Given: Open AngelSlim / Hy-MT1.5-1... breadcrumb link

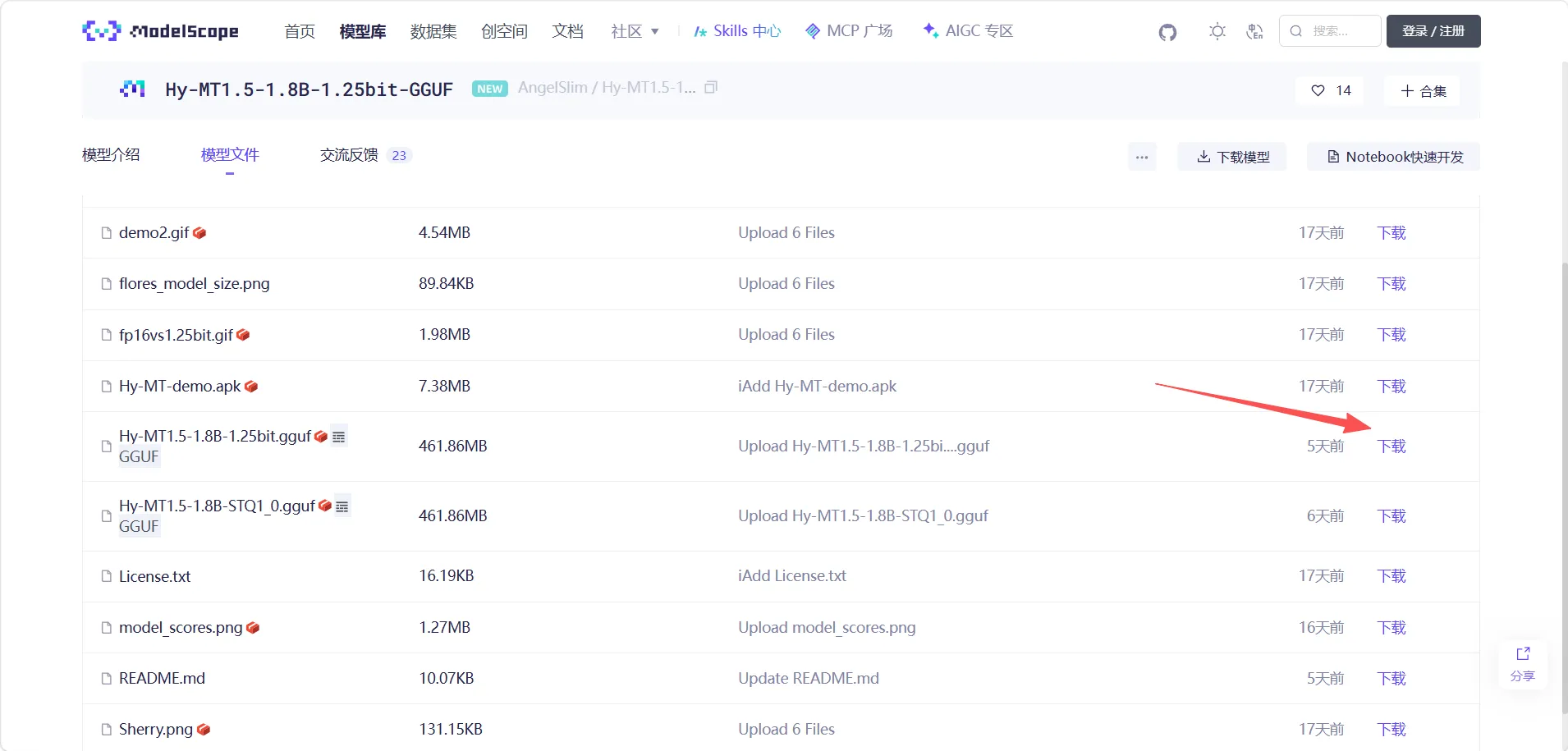Looking at the screenshot, I should (x=607, y=88).
